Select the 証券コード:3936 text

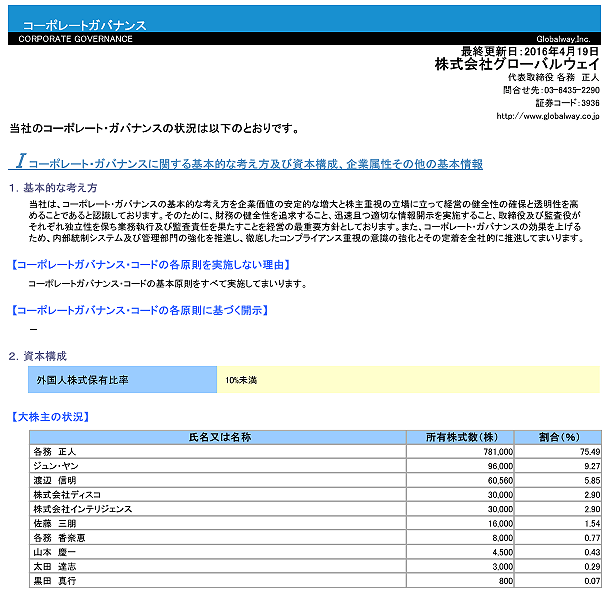[567, 103]
